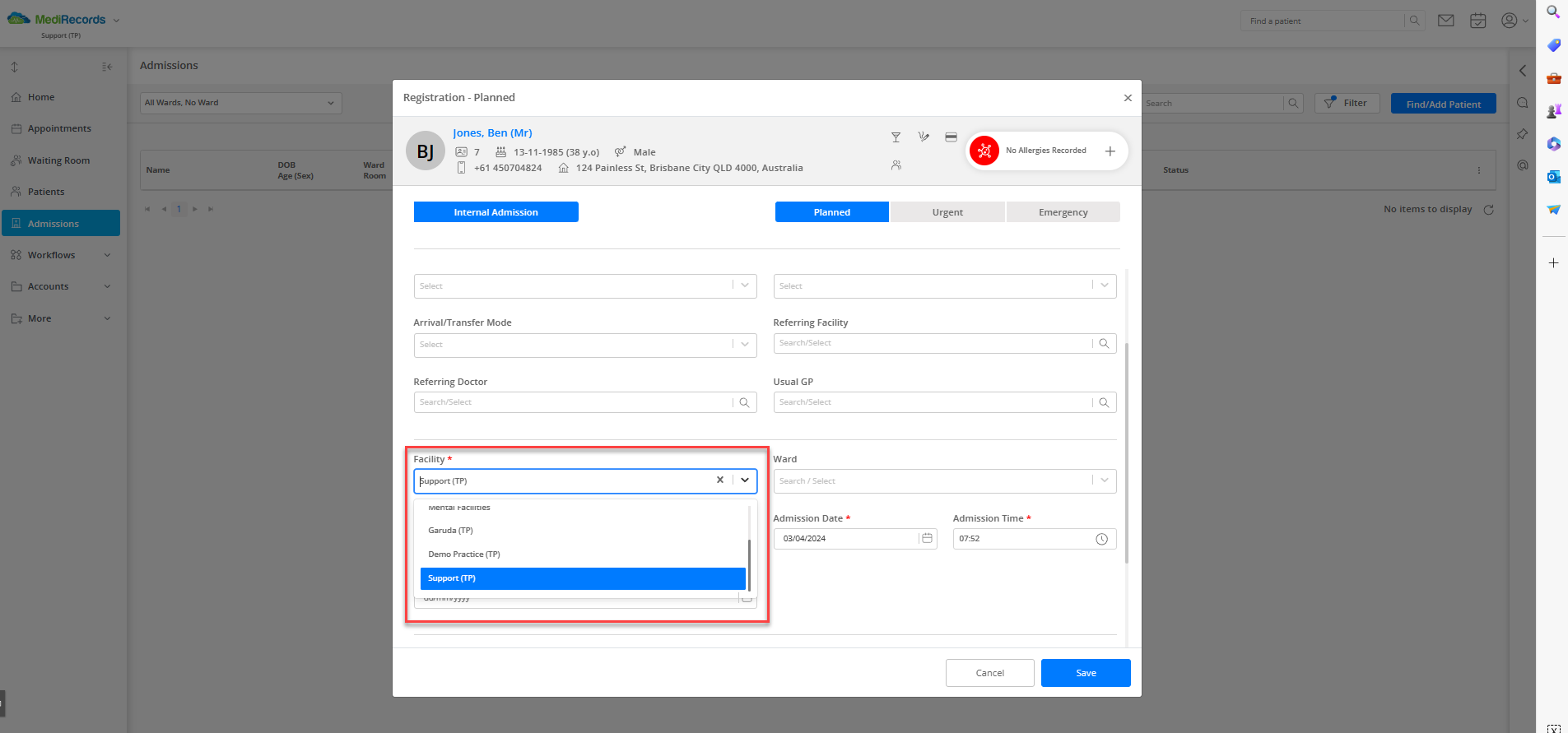This screenshot has height=733, width=1568.
Task: Click the refresh icon beside No items to display
Action: click(x=1488, y=210)
